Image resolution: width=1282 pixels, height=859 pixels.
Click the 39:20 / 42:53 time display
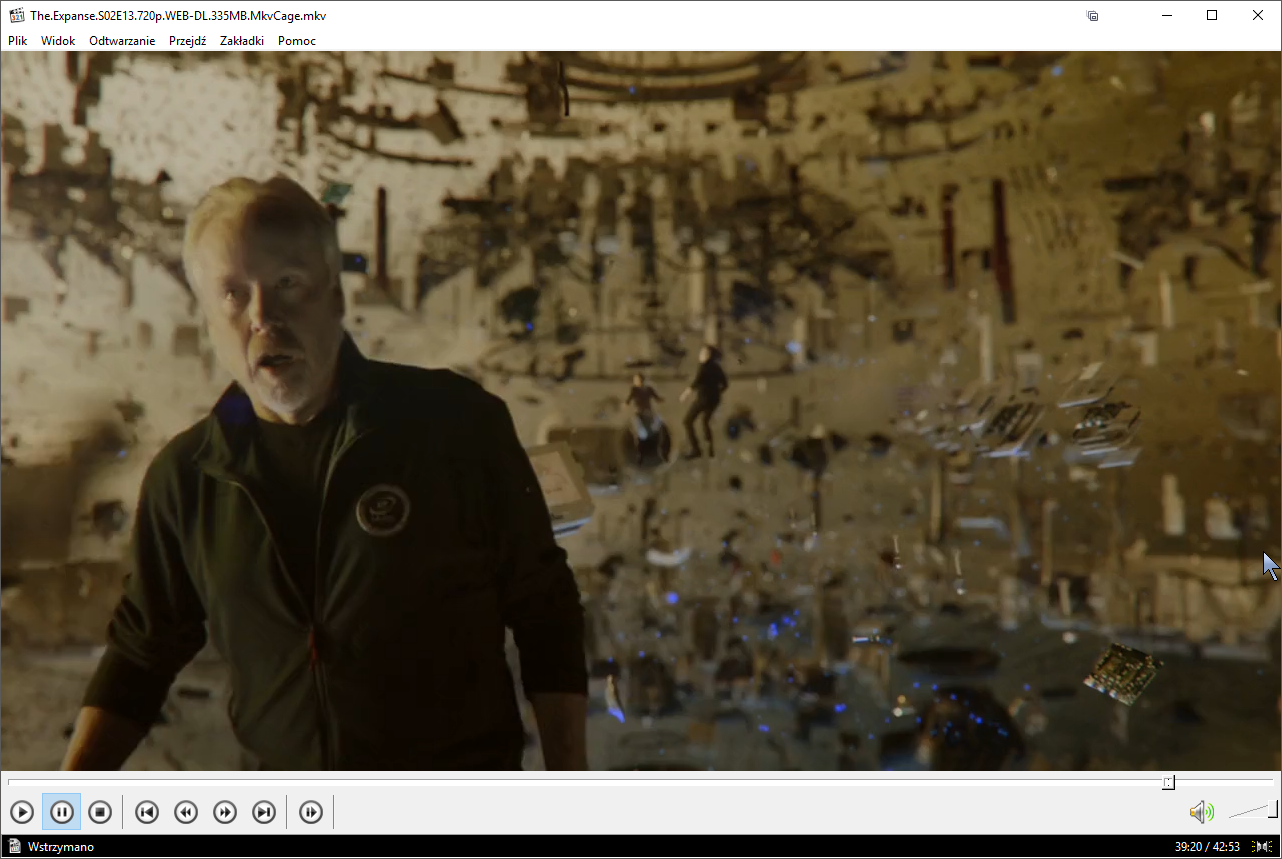pyautogui.click(x=1207, y=847)
